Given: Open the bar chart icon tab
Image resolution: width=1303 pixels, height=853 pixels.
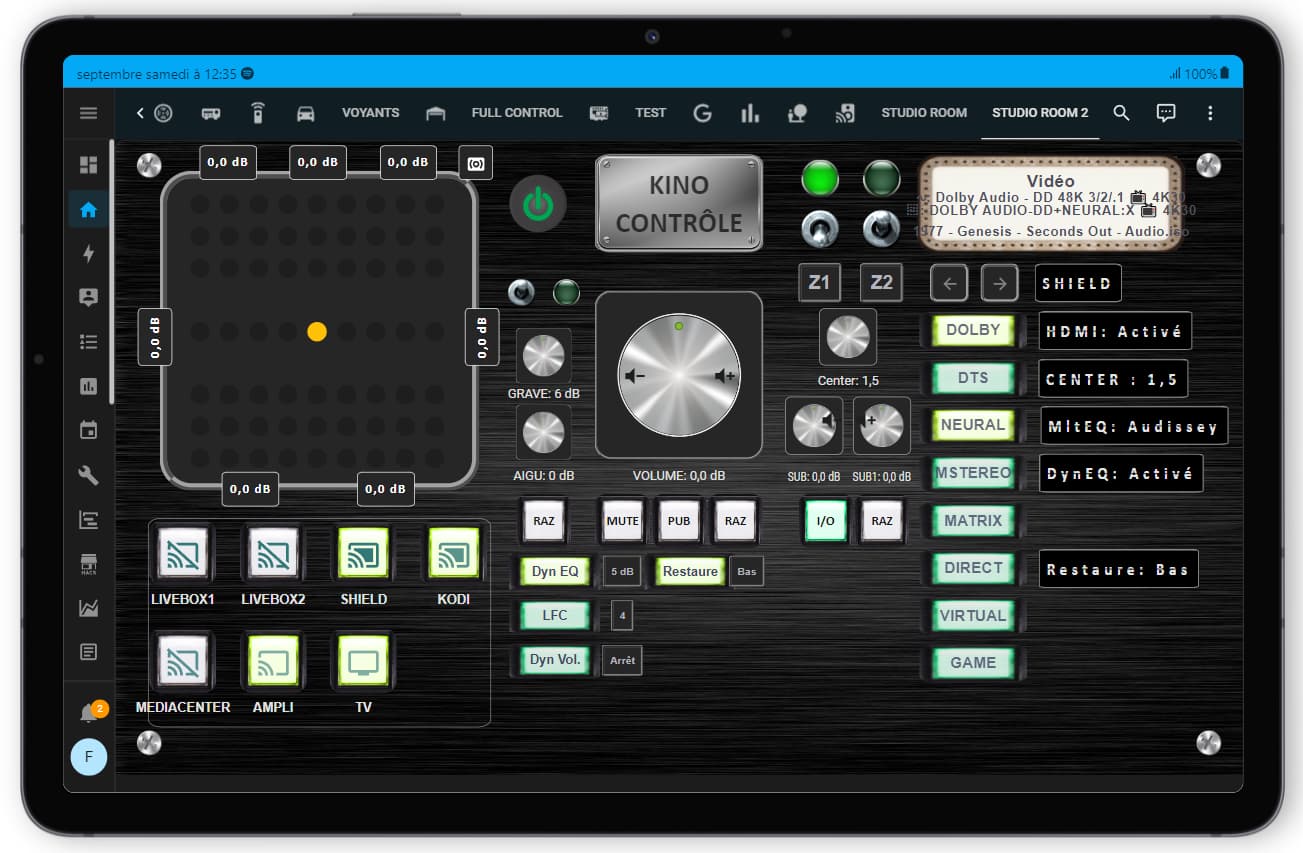Looking at the screenshot, I should pyautogui.click(x=750, y=113).
